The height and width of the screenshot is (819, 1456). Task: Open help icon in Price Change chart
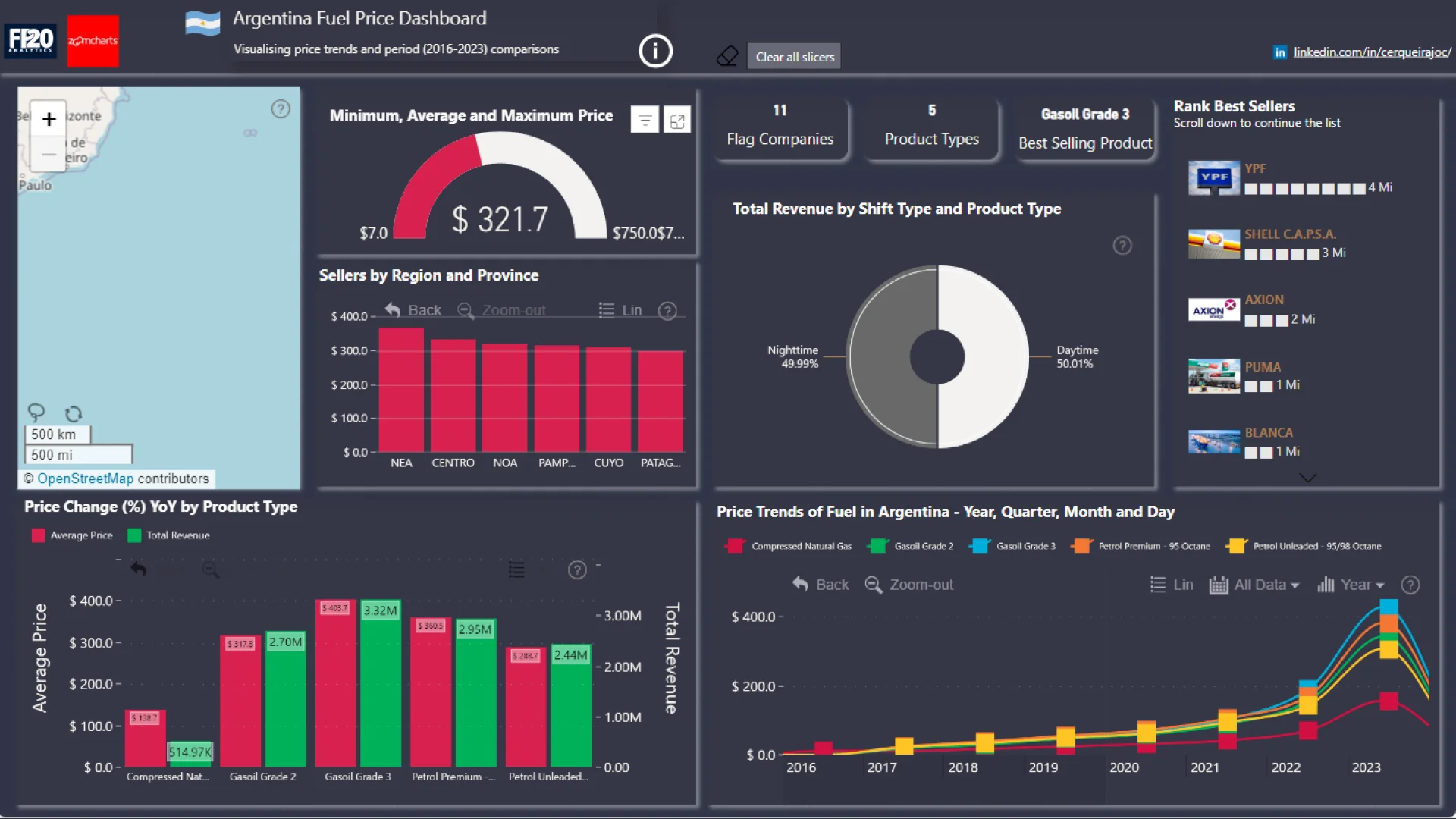(577, 570)
